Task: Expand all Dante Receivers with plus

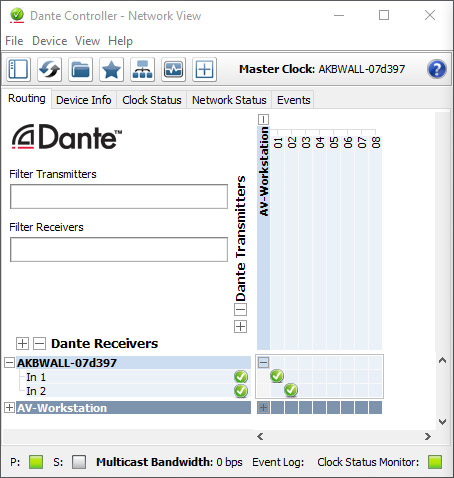Action: [x=22, y=343]
